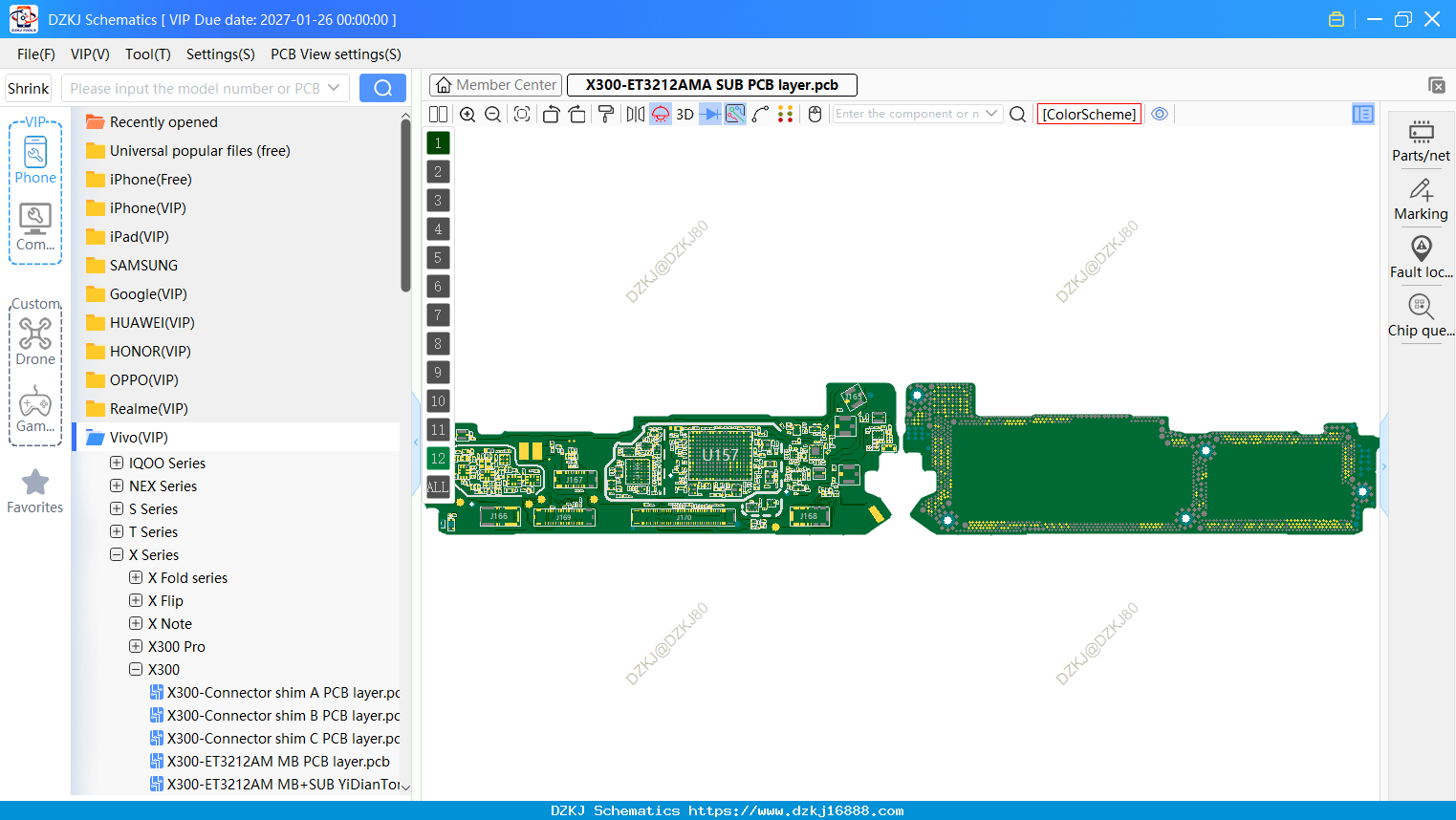Viewport: 1456px width, 820px height.
Task: Collapse the X300 node
Action: [136, 669]
